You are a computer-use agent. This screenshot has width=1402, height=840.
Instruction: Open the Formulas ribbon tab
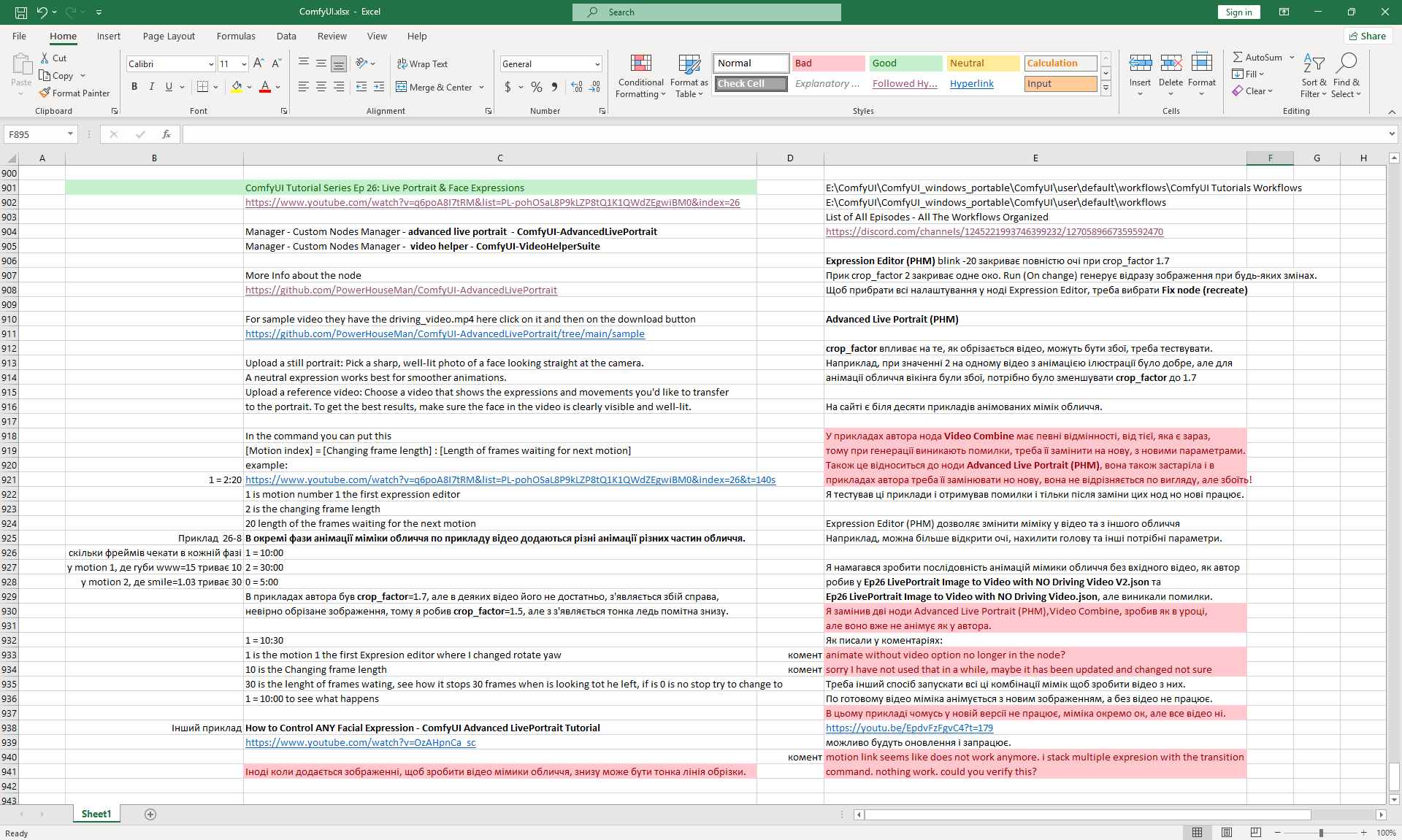click(x=236, y=36)
